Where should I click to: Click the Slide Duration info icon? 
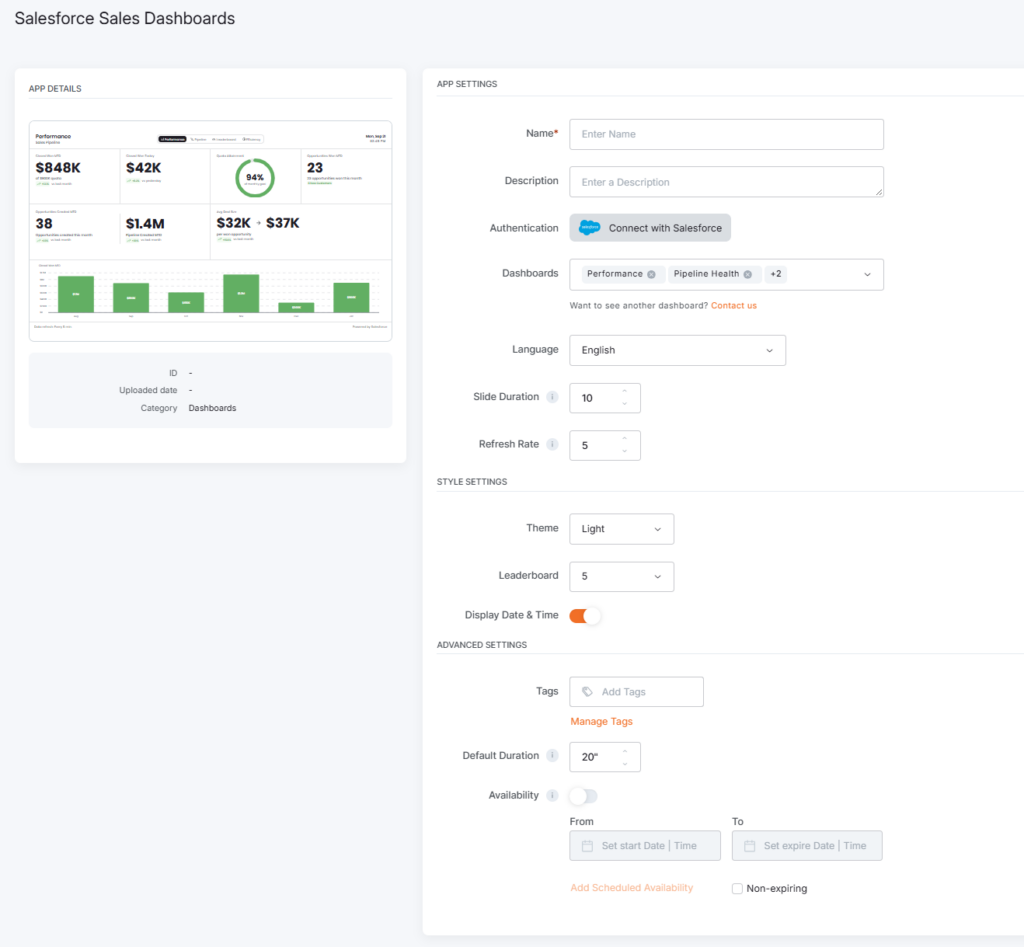coord(552,397)
